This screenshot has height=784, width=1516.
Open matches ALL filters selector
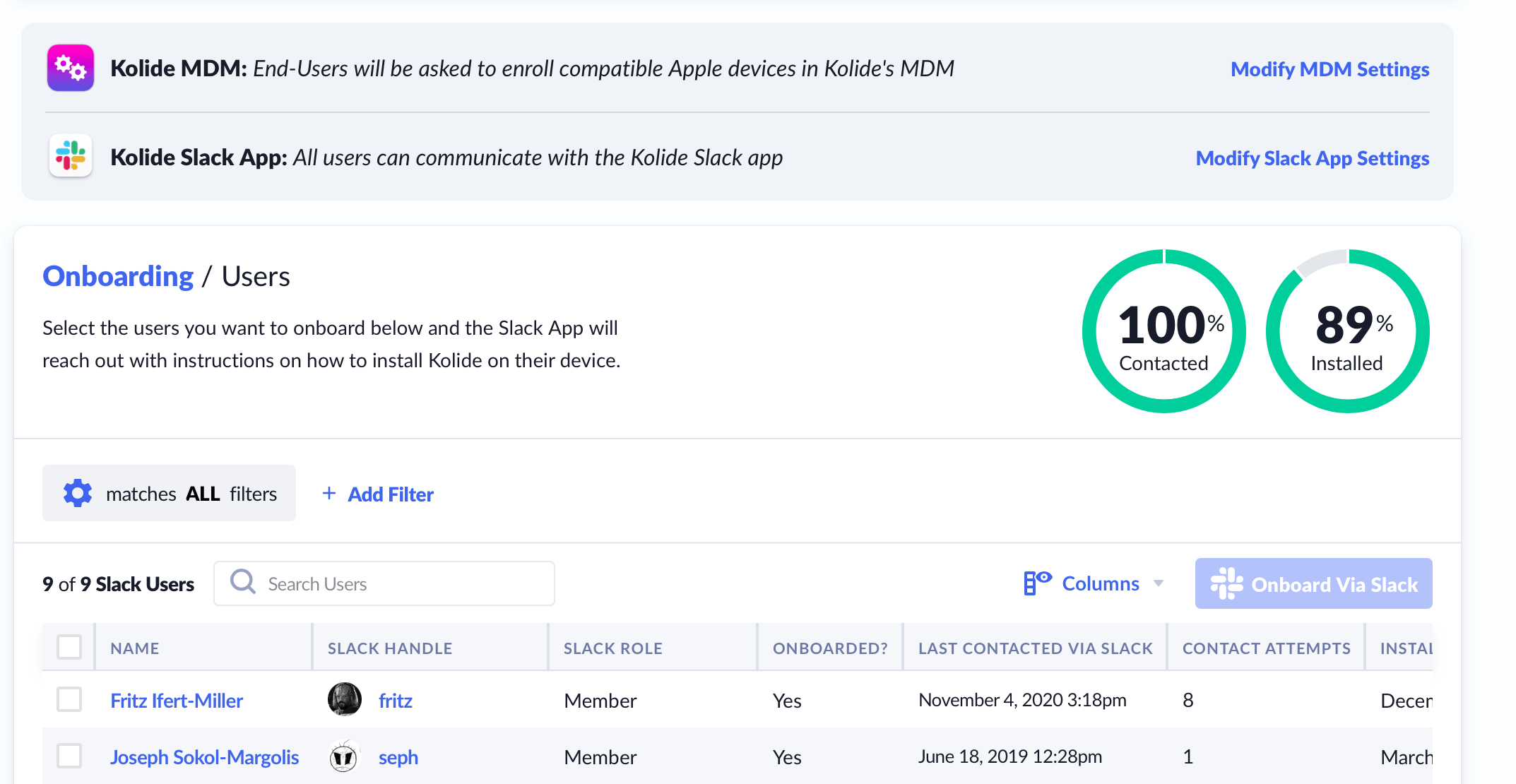click(x=191, y=493)
